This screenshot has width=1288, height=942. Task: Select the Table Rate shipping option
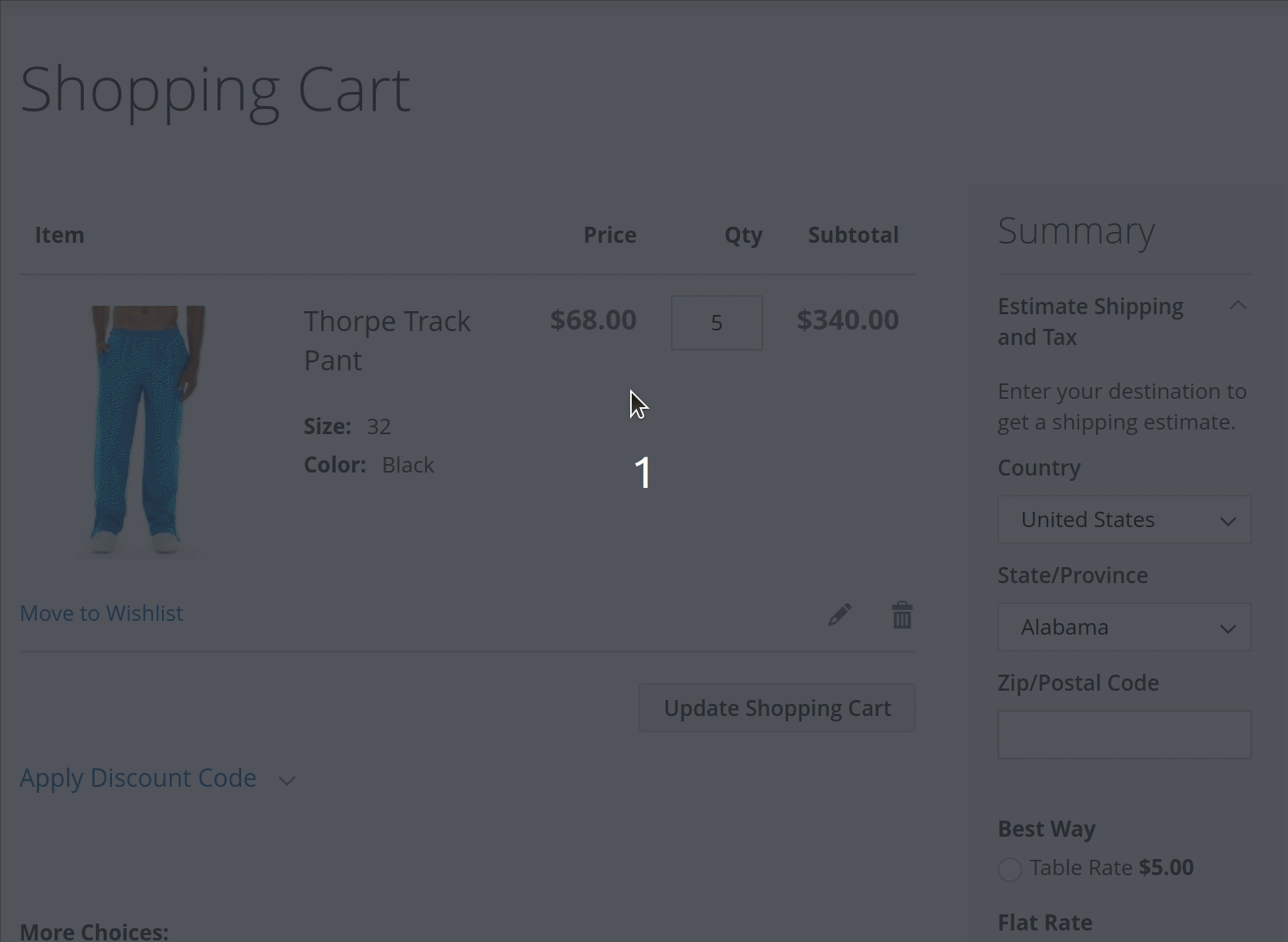click(x=1009, y=870)
